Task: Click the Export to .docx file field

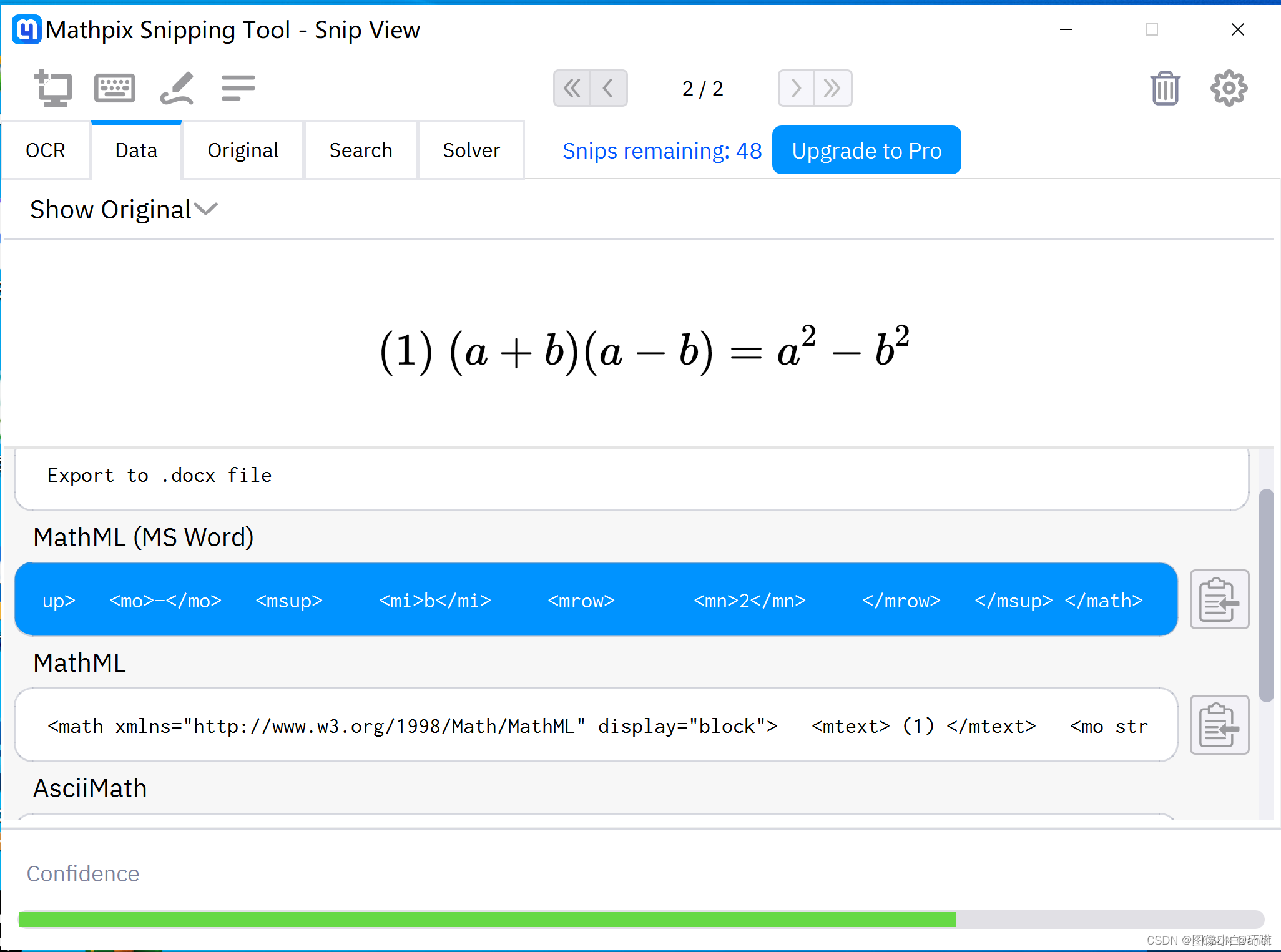Action: coord(631,476)
